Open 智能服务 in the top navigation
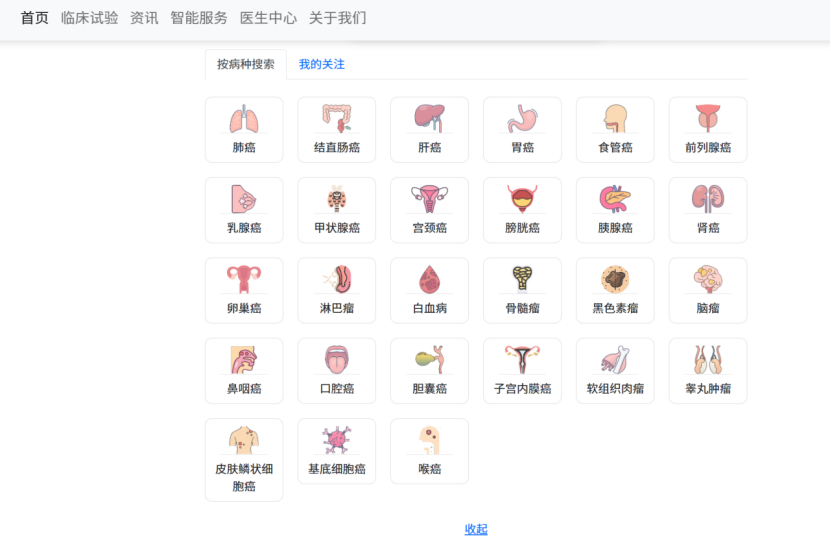 tap(199, 18)
